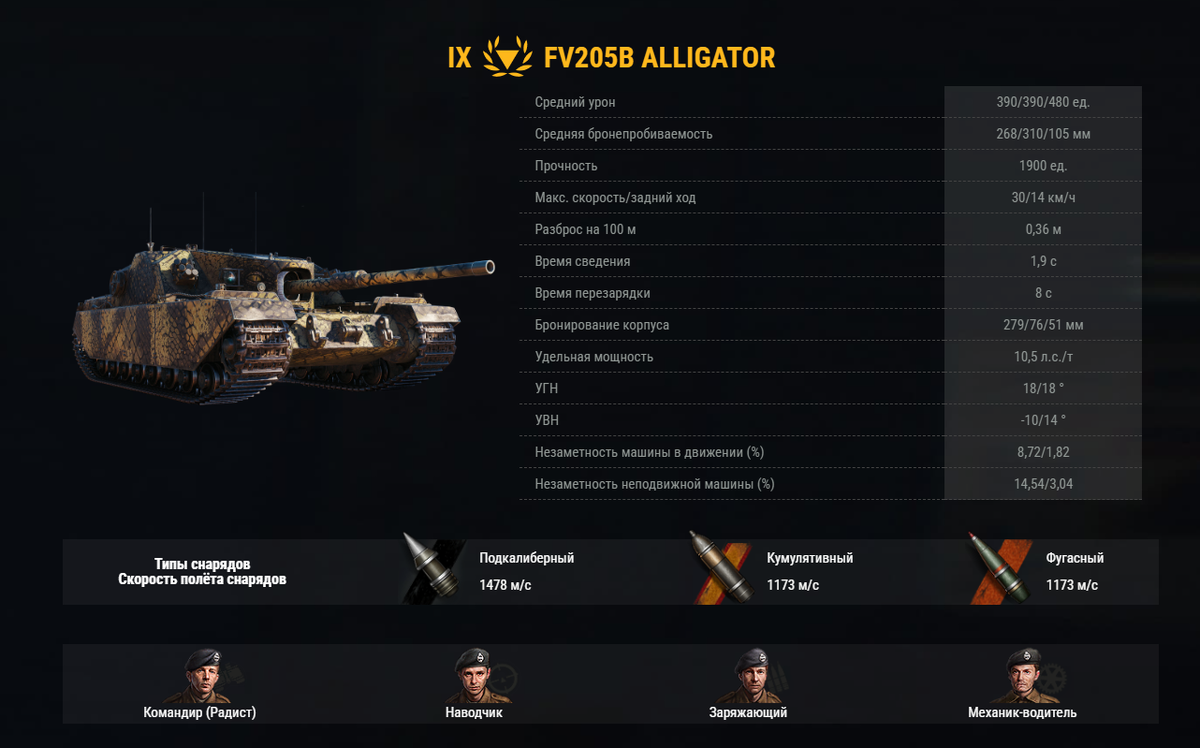The height and width of the screenshot is (748, 1200).
Task: Select the Время перезарядки row
Action: coord(830,293)
